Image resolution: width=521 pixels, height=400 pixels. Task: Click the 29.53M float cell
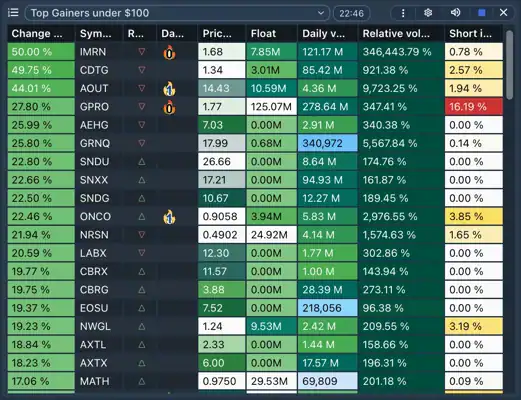click(x=272, y=381)
